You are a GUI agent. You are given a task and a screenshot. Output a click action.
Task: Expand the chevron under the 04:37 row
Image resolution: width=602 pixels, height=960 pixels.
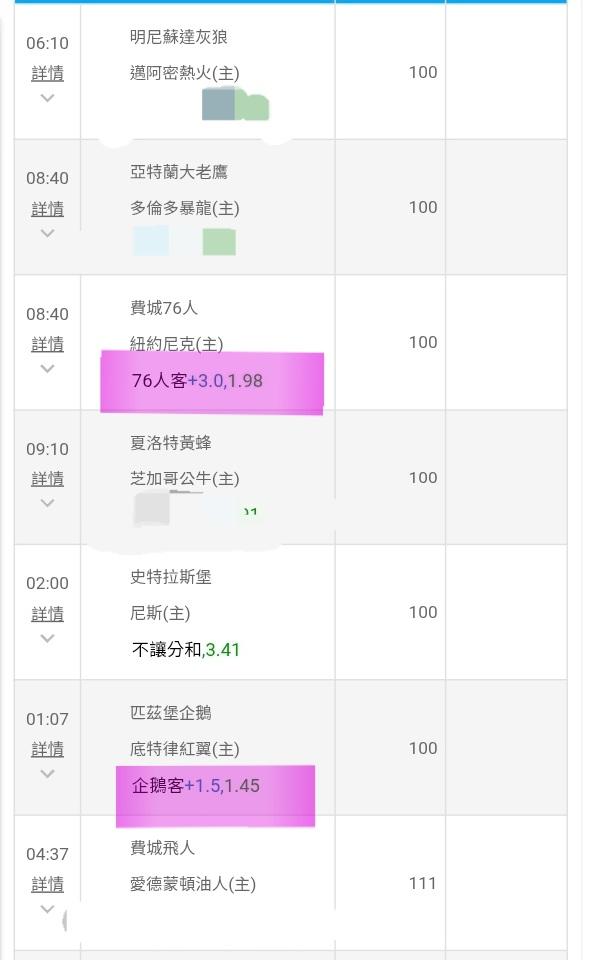(x=47, y=908)
